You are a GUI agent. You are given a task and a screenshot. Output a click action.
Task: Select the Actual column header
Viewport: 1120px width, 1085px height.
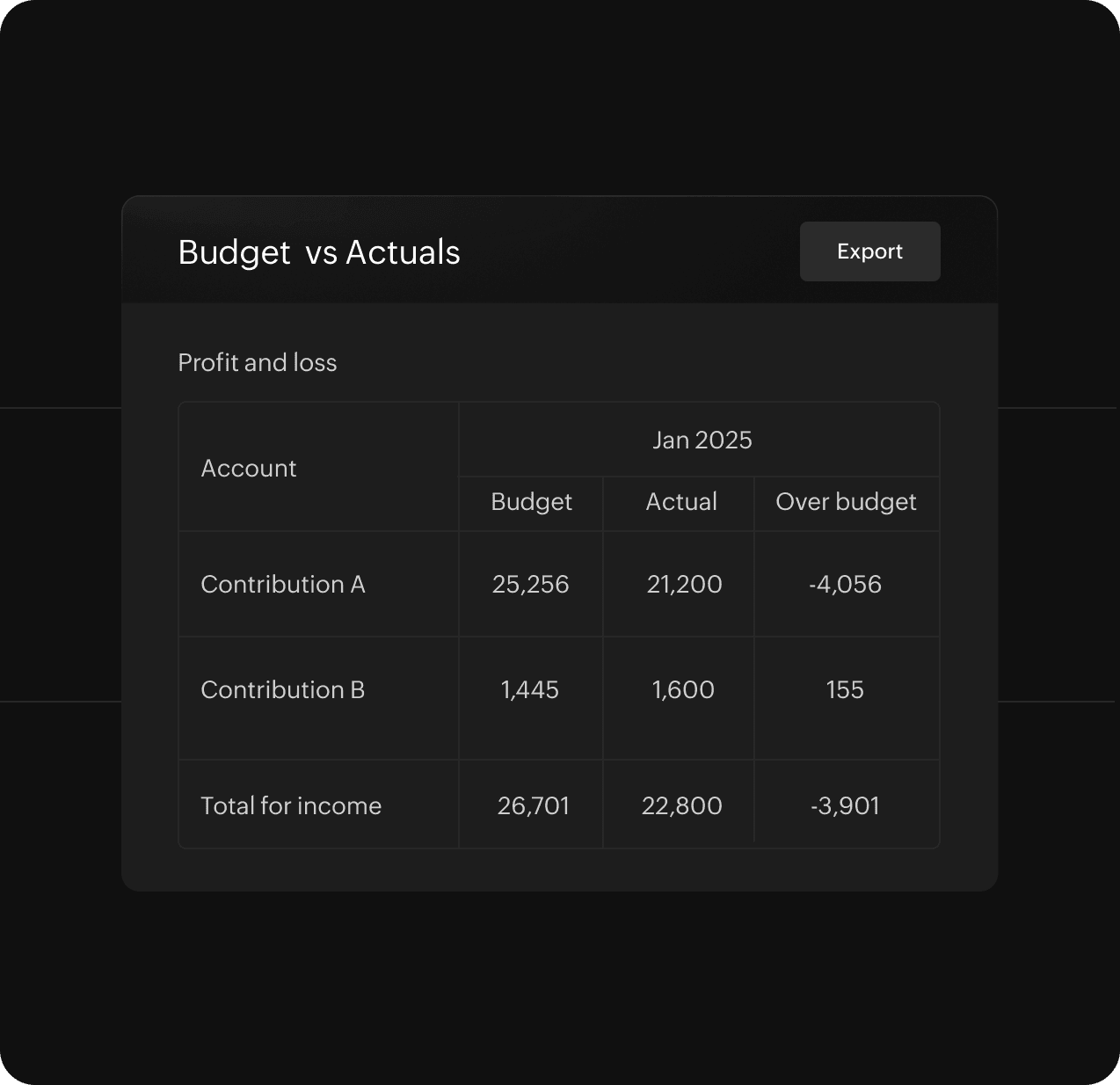click(x=681, y=502)
